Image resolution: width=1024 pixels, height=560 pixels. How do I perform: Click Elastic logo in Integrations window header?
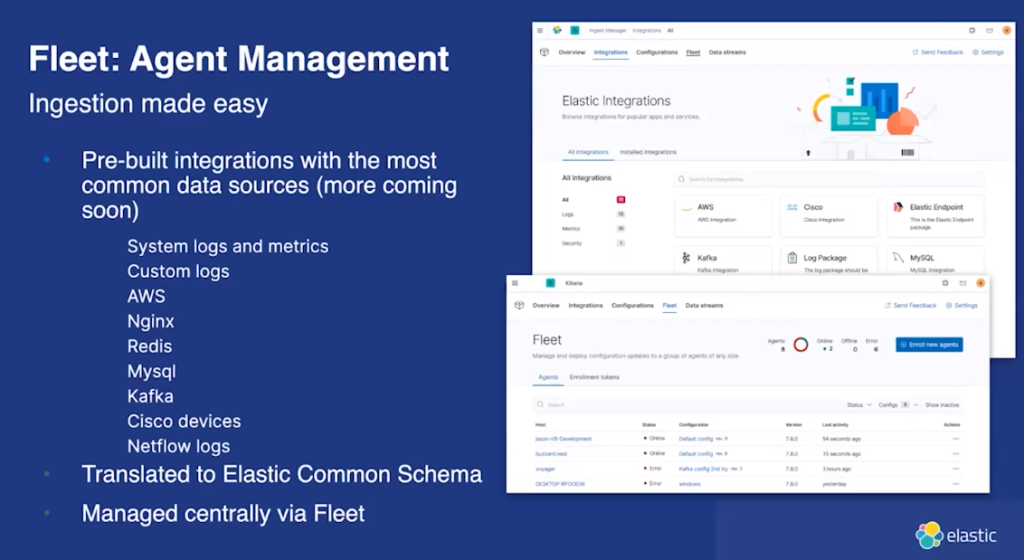pos(557,30)
